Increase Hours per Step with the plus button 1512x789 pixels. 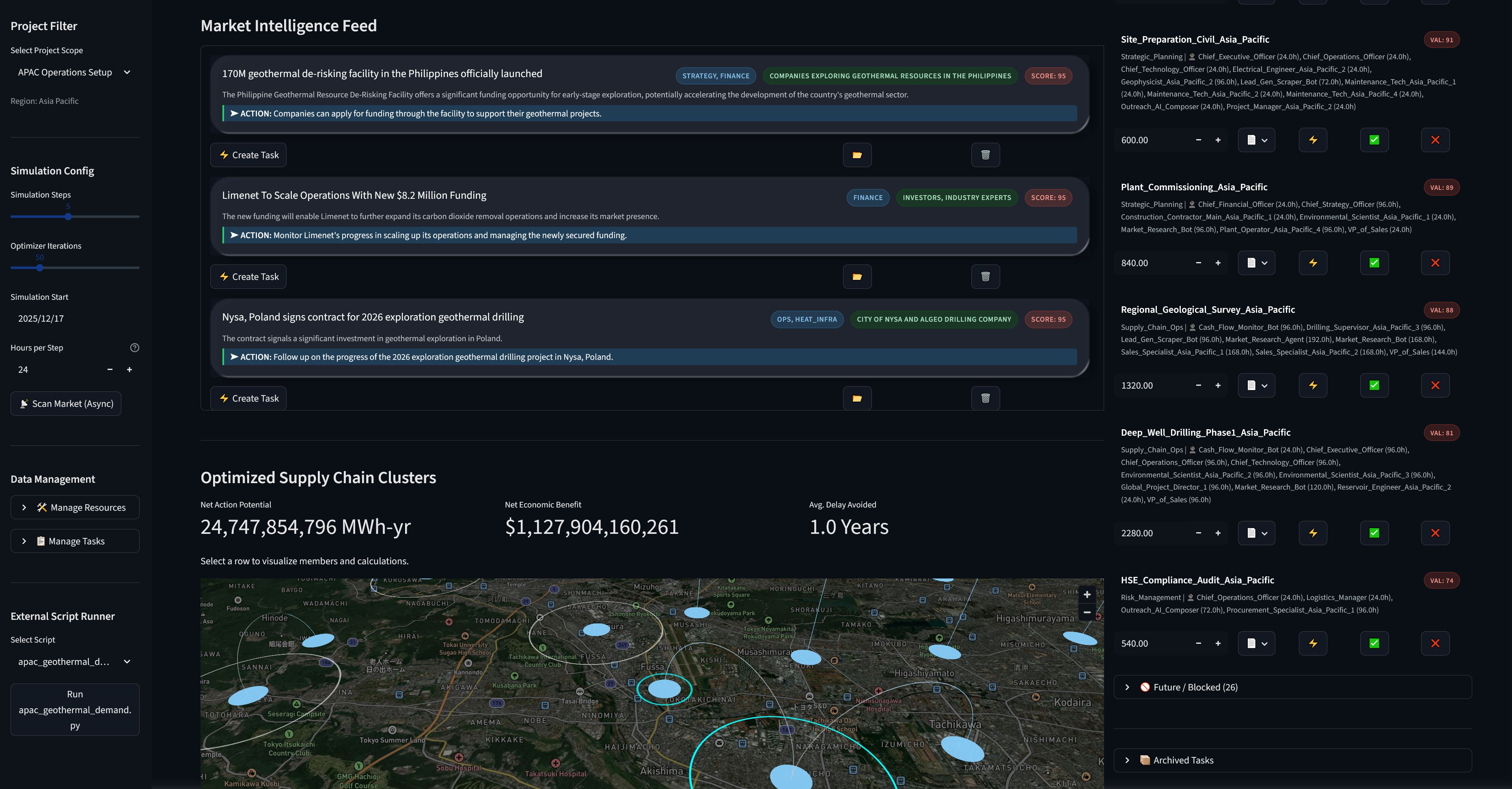[x=130, y=370]
